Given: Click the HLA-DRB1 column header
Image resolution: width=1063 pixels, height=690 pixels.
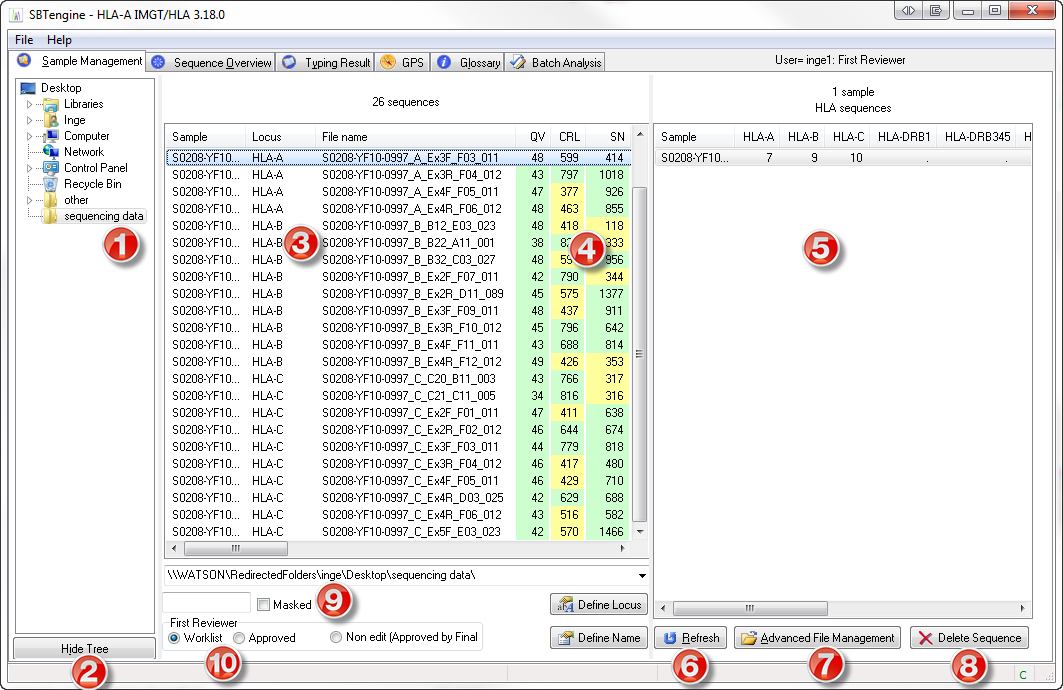Looking at the screenshot, I should coord(904,136).
